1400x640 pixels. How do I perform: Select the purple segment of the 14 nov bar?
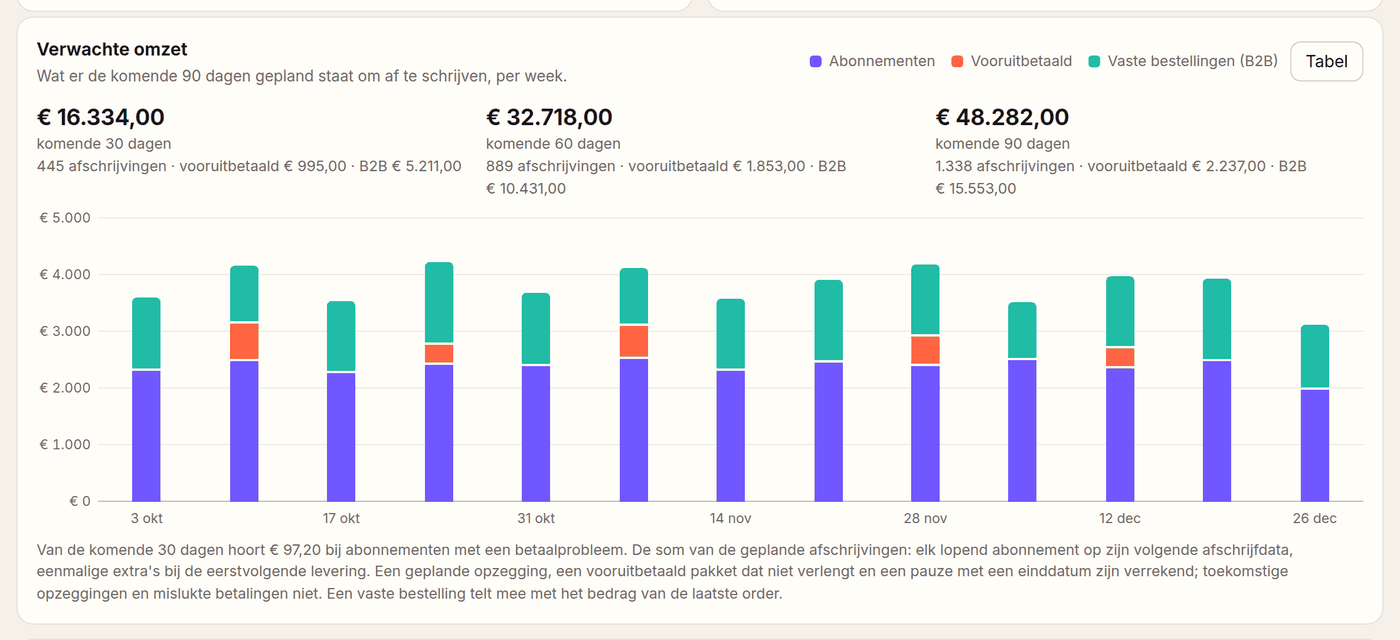coord(731,436)
